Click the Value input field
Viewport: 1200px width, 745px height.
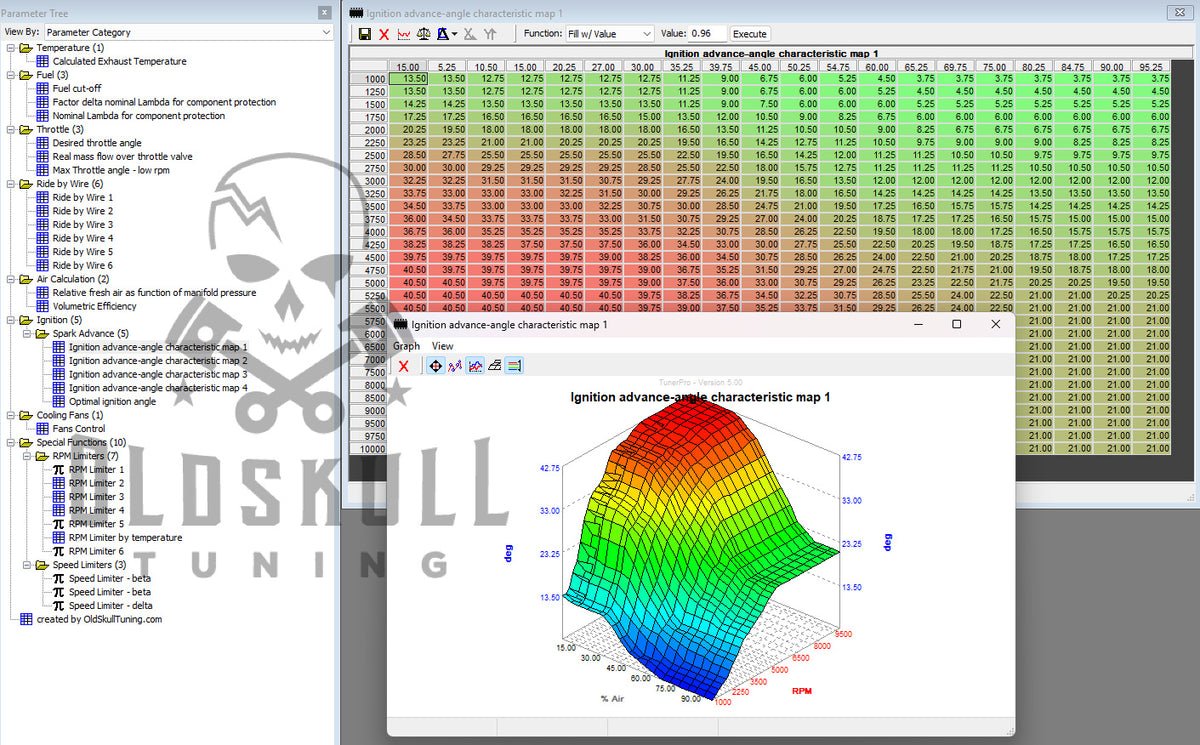(x=707, y=34)
